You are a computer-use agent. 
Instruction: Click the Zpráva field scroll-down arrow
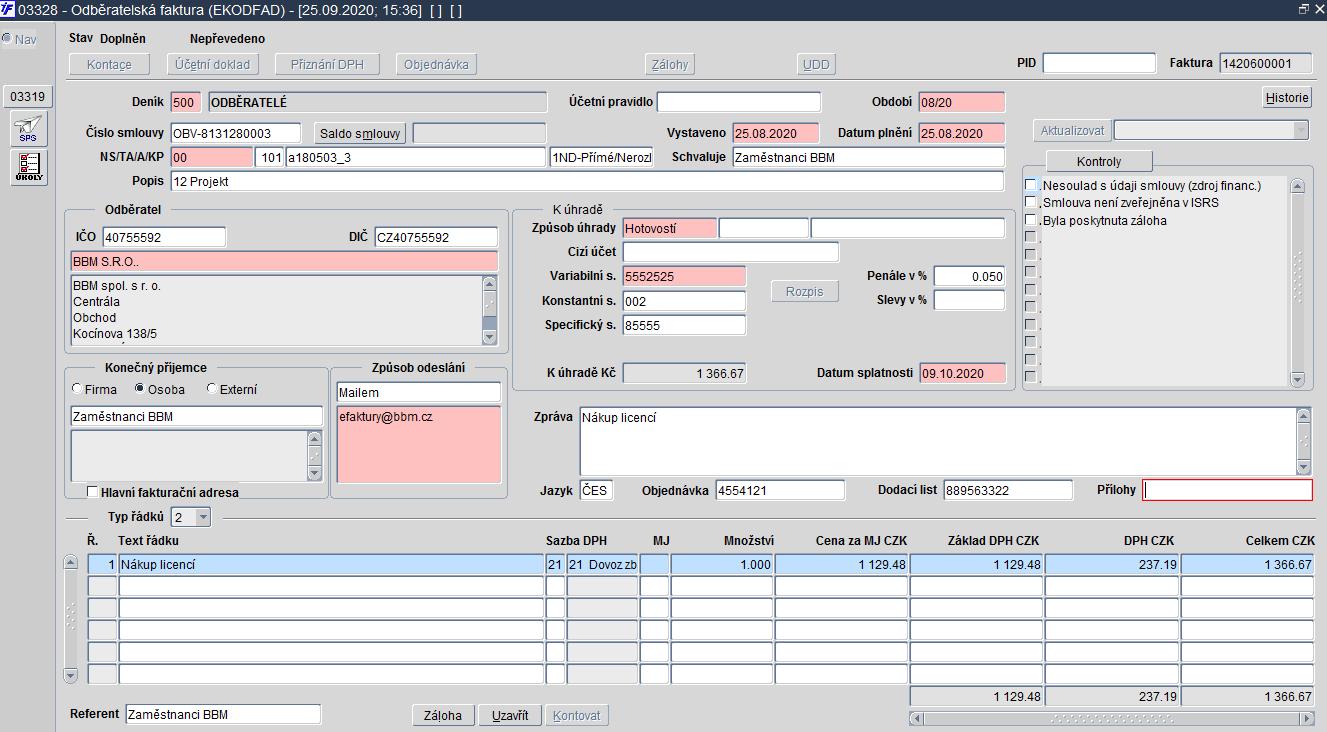(1303, 467)
